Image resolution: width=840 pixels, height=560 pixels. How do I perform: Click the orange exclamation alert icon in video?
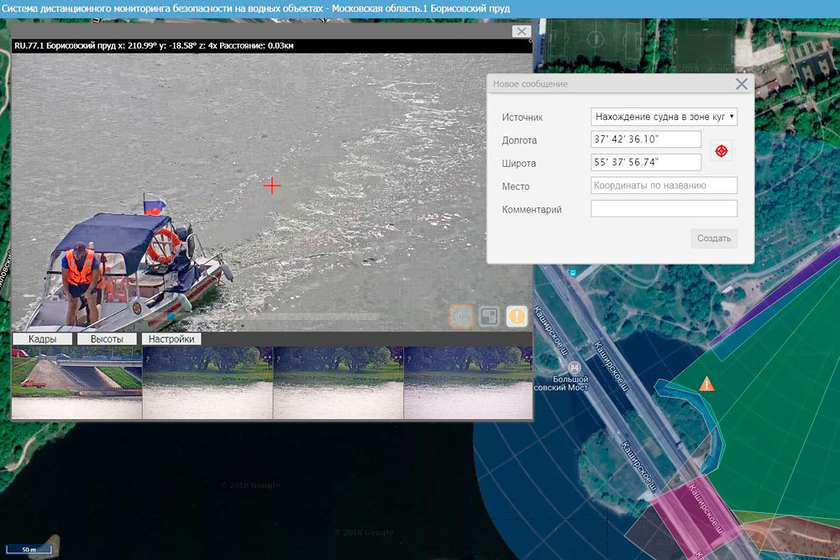click(516, 316)
